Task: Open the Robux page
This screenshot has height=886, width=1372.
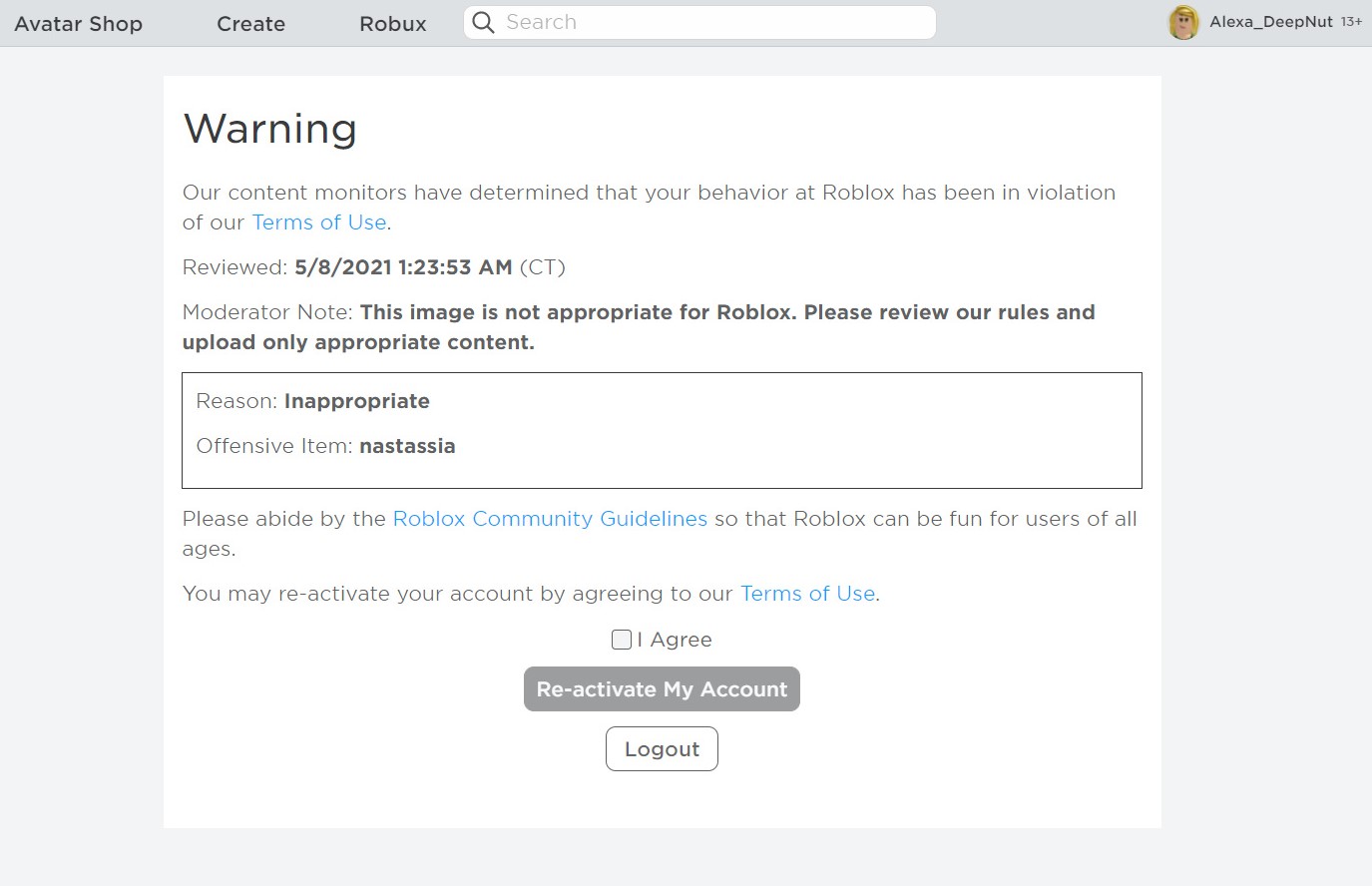Action: point(393,24)
